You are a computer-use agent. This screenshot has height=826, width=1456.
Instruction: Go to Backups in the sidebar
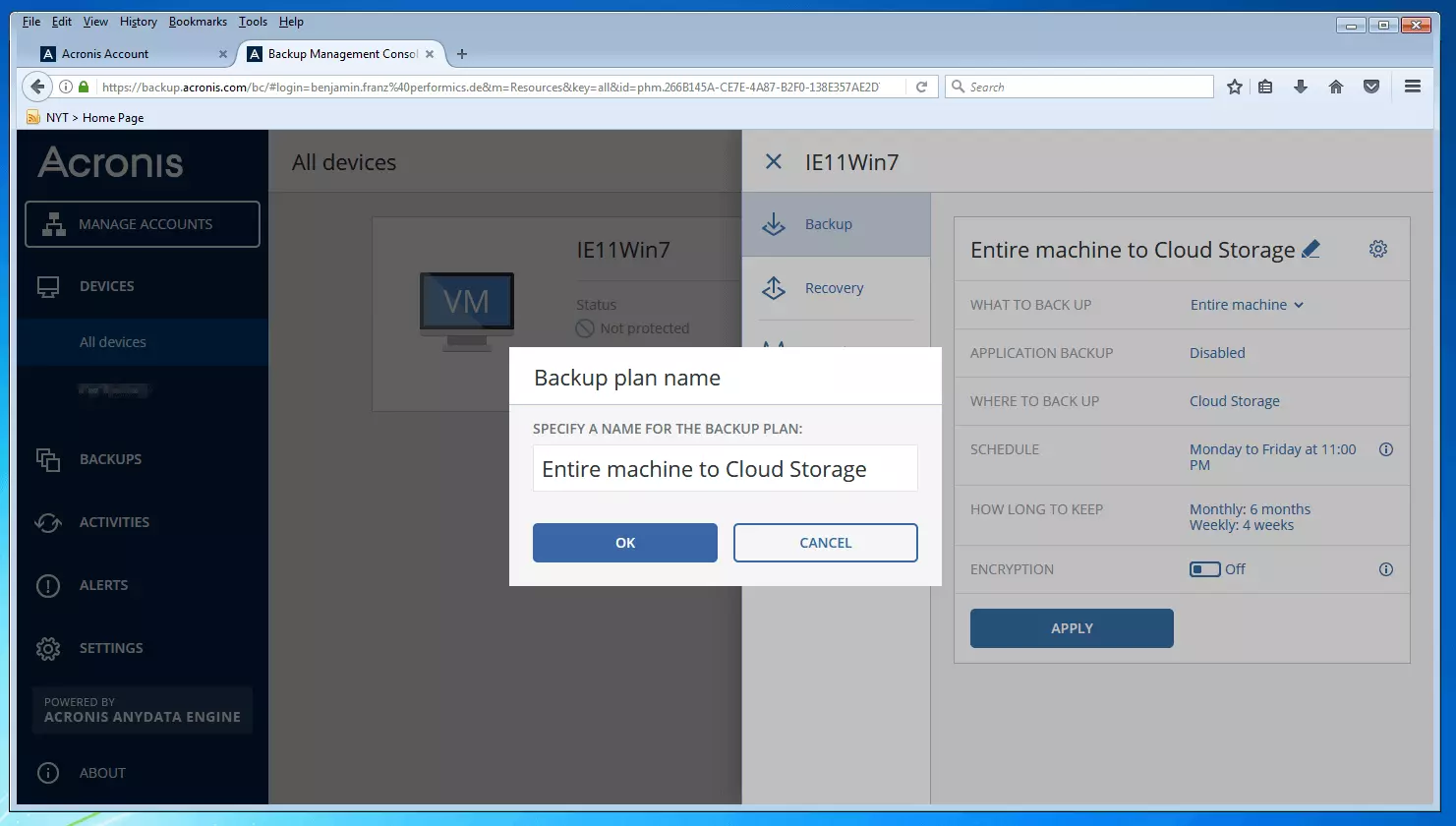pos(110,459)
